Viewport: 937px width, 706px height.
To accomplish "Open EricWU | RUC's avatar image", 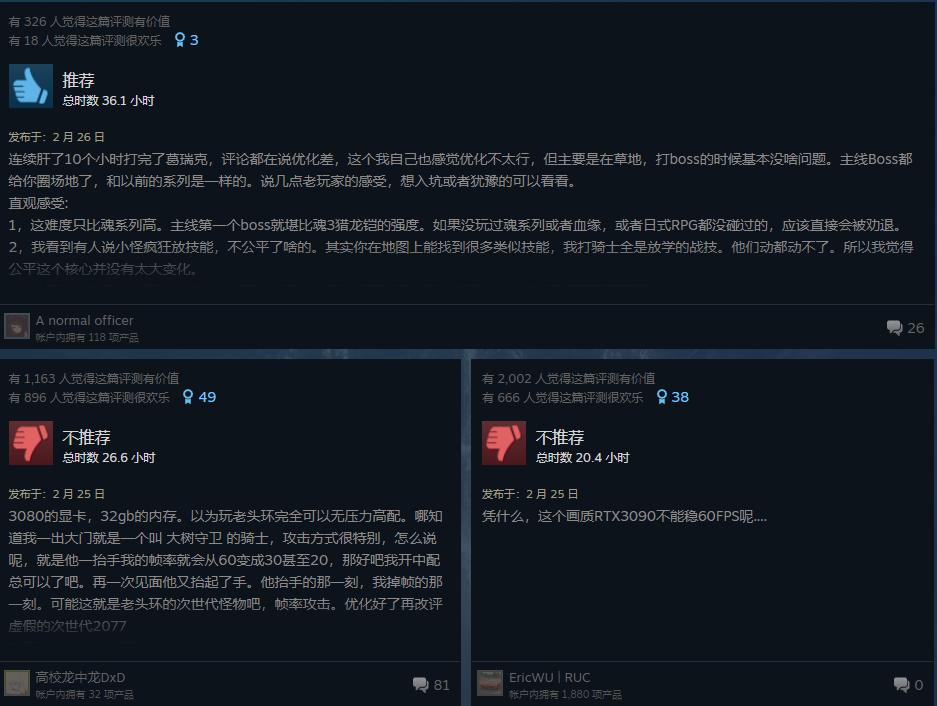I will pos(490,683).
